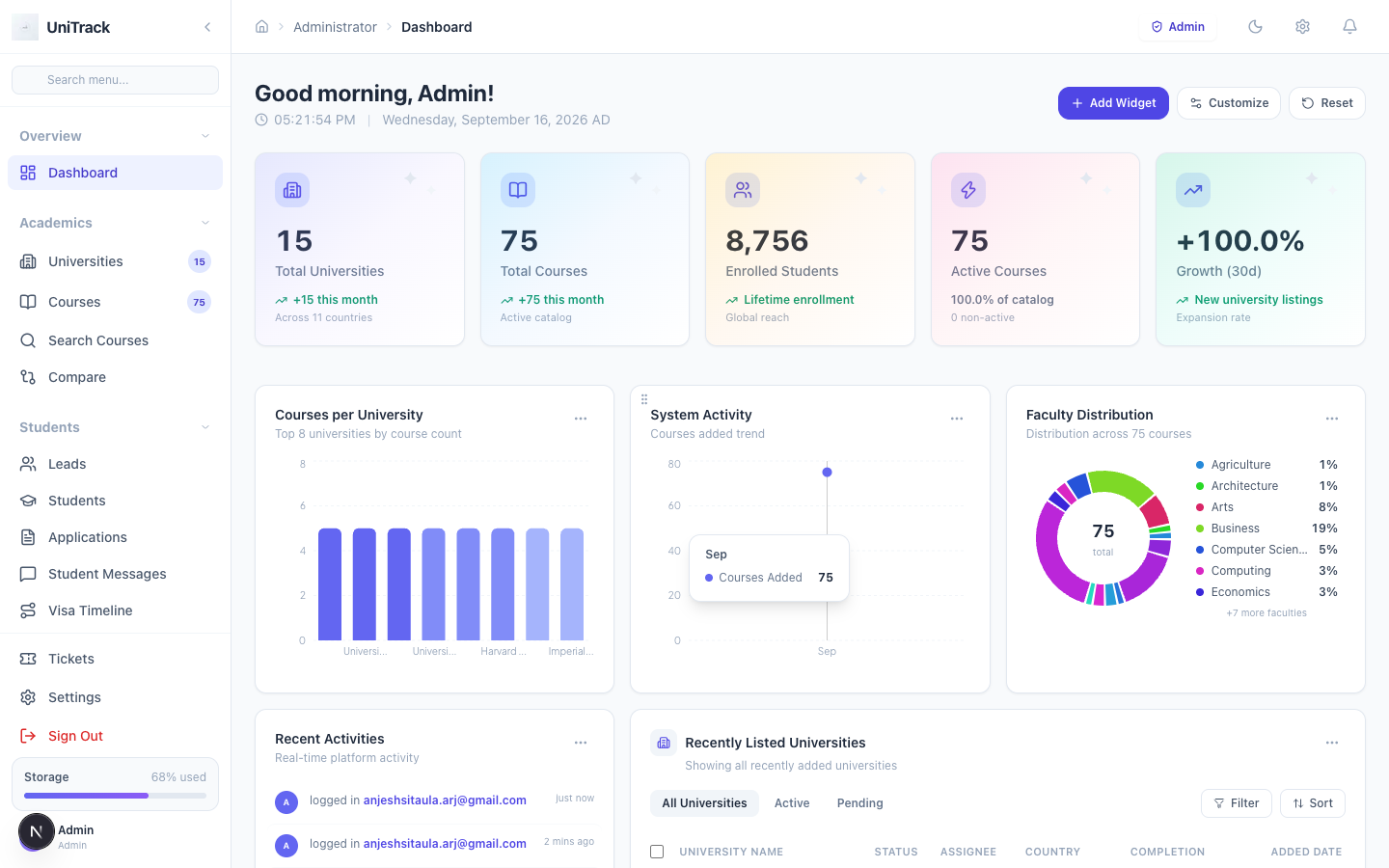Click the Customize button
1389x868 pixels.
point(1229,103)
